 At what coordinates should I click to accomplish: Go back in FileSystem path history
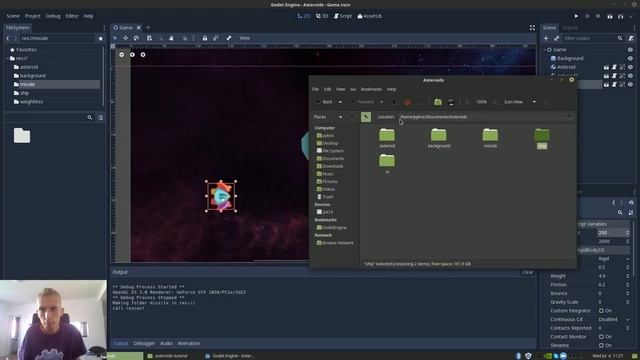tap(8, 38)
